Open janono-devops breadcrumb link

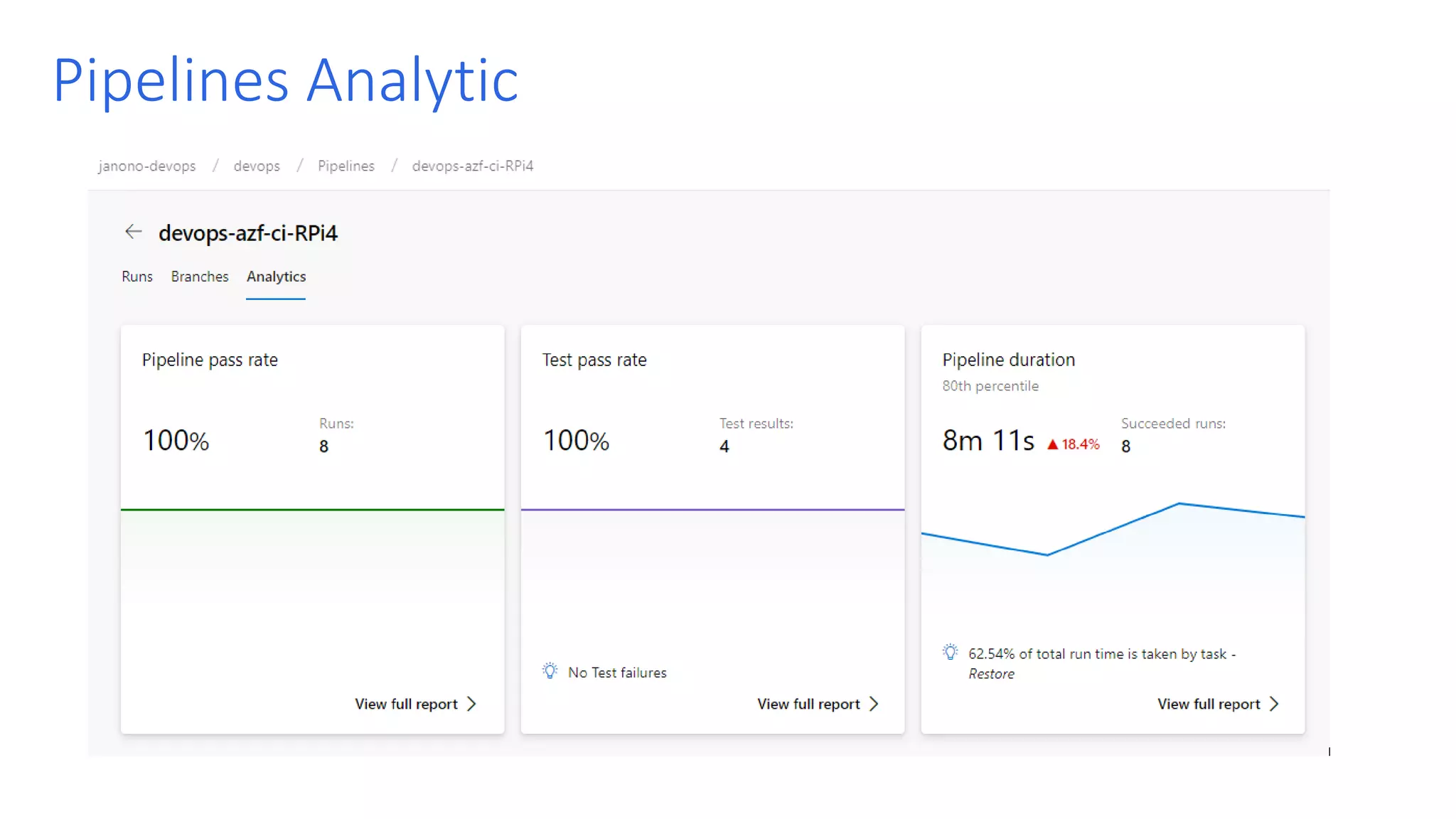tap(146, 166)
